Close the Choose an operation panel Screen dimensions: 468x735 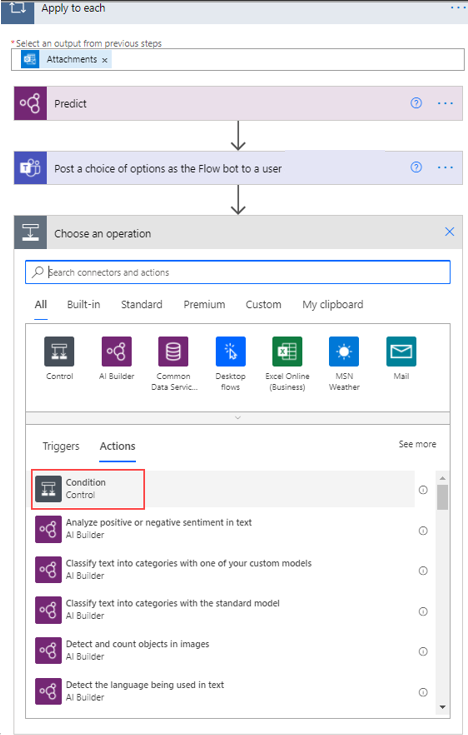click(450, 232)
